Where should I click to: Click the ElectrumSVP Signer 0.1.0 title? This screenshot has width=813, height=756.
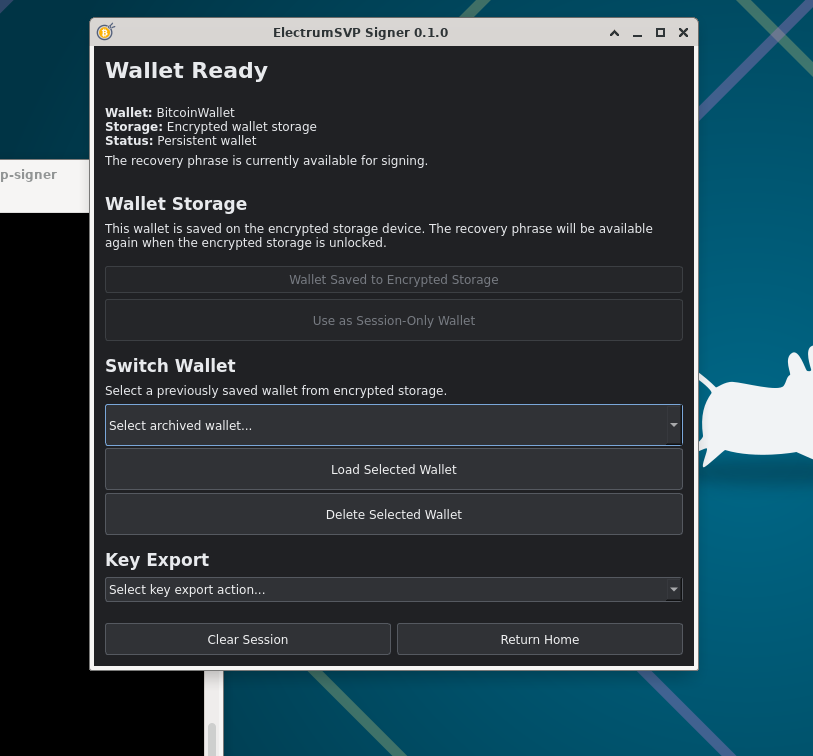tap(360, 33)
